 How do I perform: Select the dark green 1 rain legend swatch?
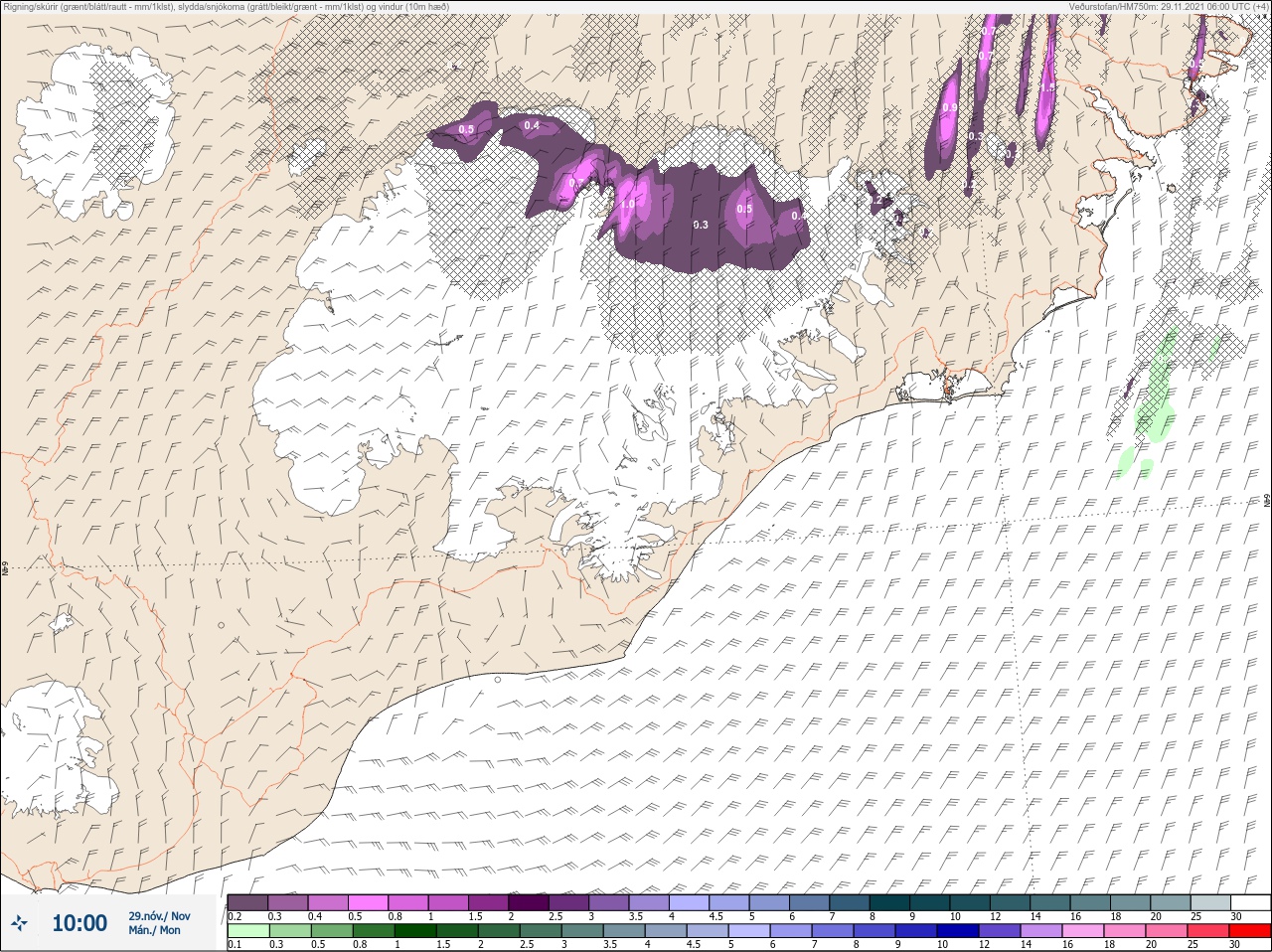pyautogui.click(x=414, y=931)
